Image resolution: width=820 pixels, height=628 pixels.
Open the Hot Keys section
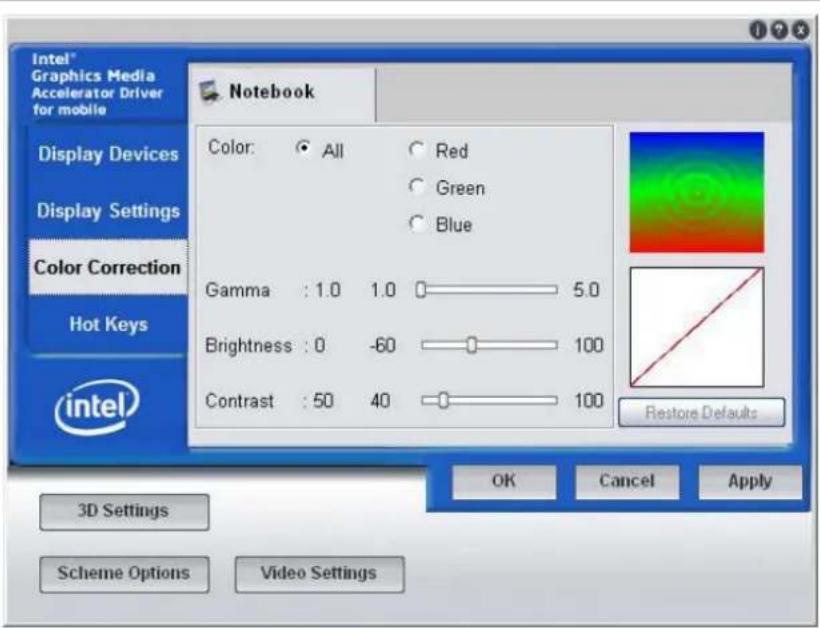click(x=108, y=324)
